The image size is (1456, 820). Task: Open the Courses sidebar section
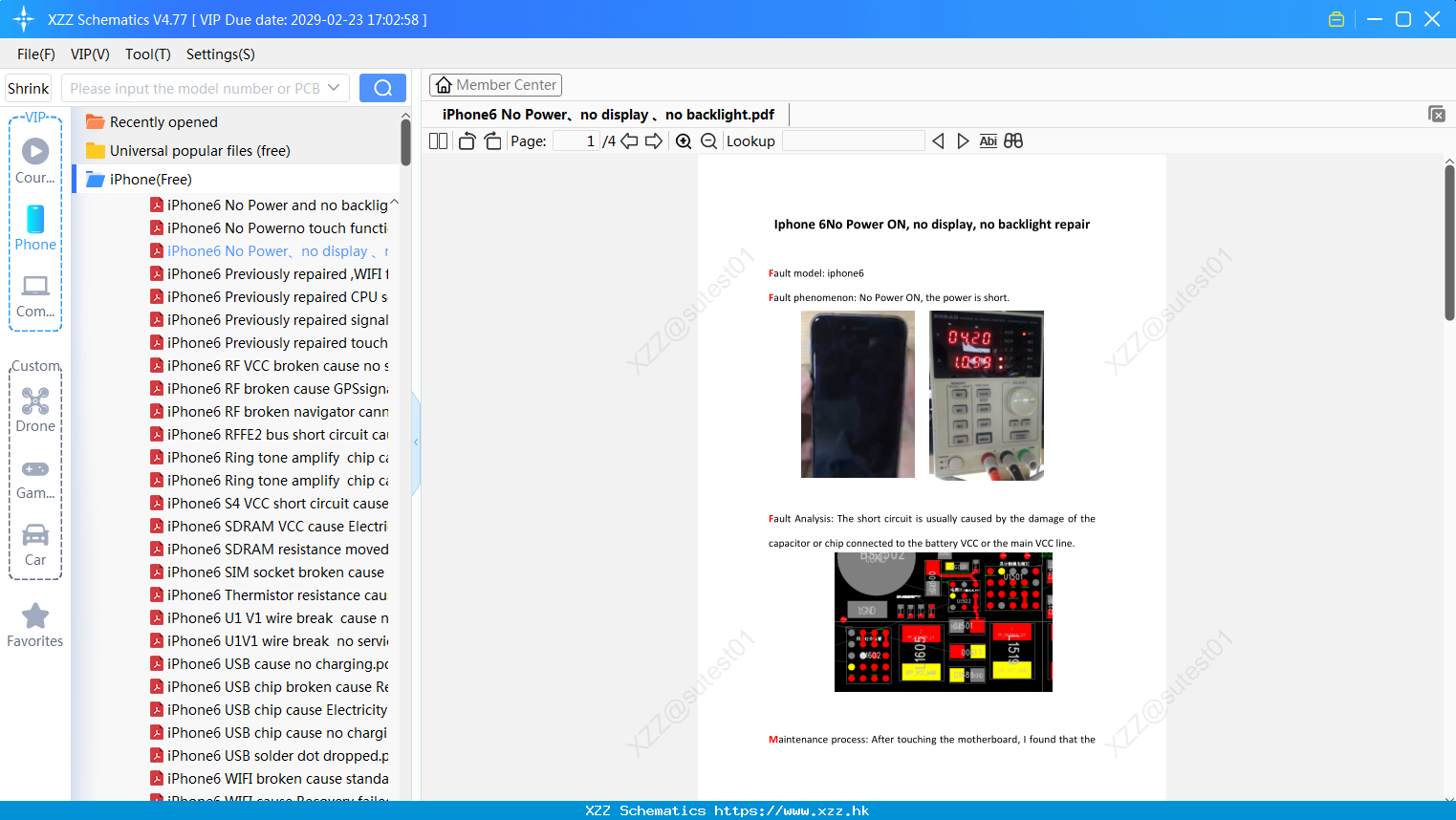coord(35,161)
